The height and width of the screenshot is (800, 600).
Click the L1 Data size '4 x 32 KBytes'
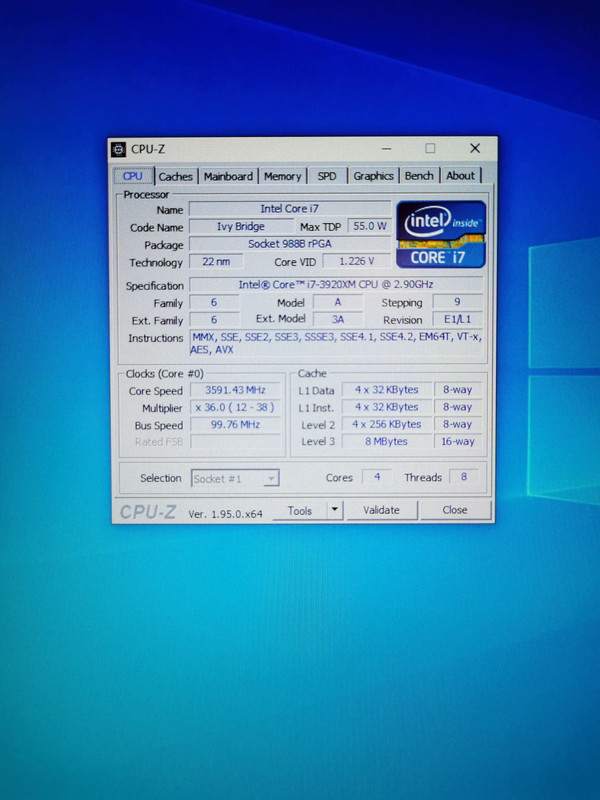pos(387,390)
